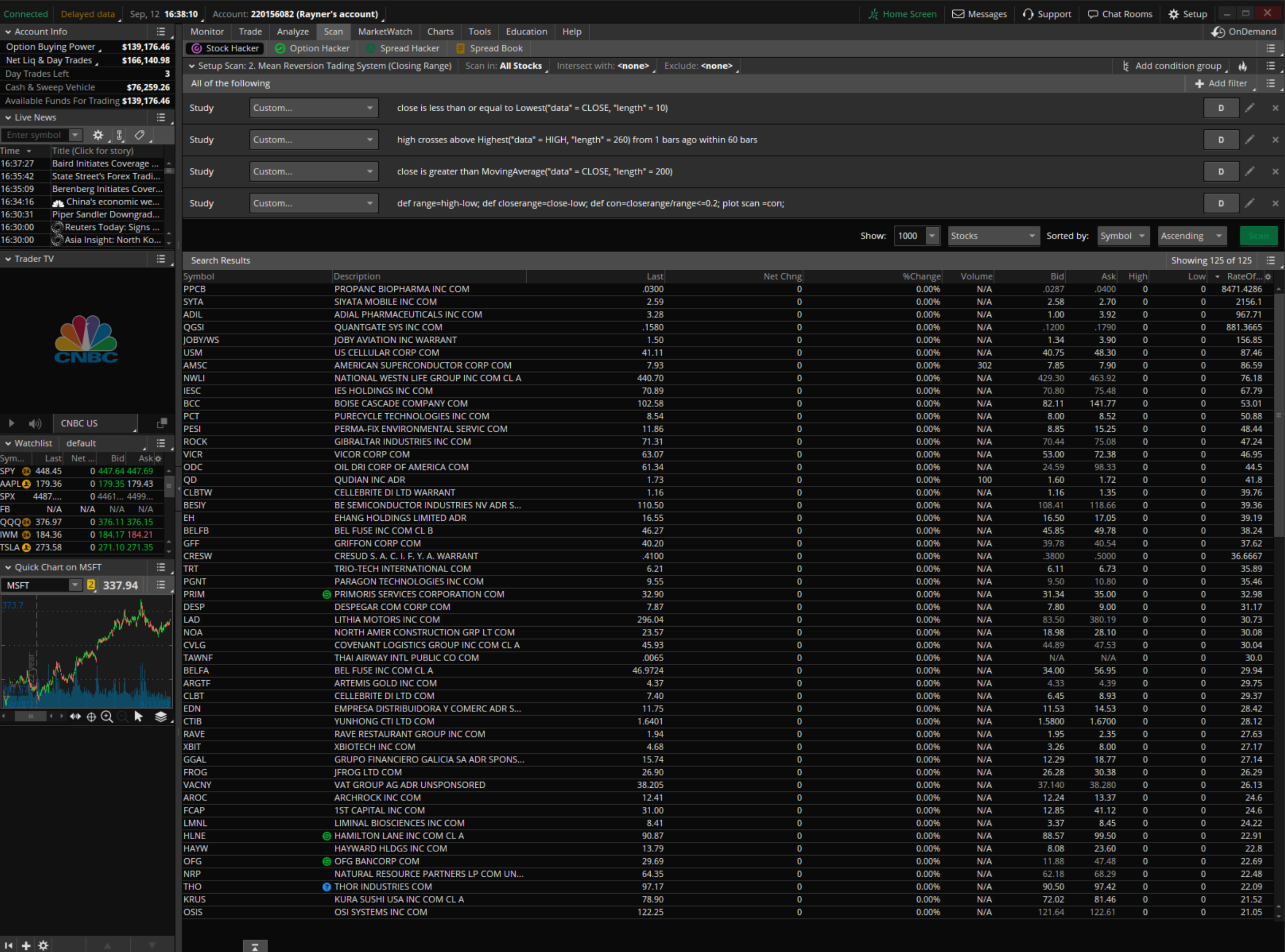
Task: Open Watchlist column settings gear
Action: coord(158,459)
